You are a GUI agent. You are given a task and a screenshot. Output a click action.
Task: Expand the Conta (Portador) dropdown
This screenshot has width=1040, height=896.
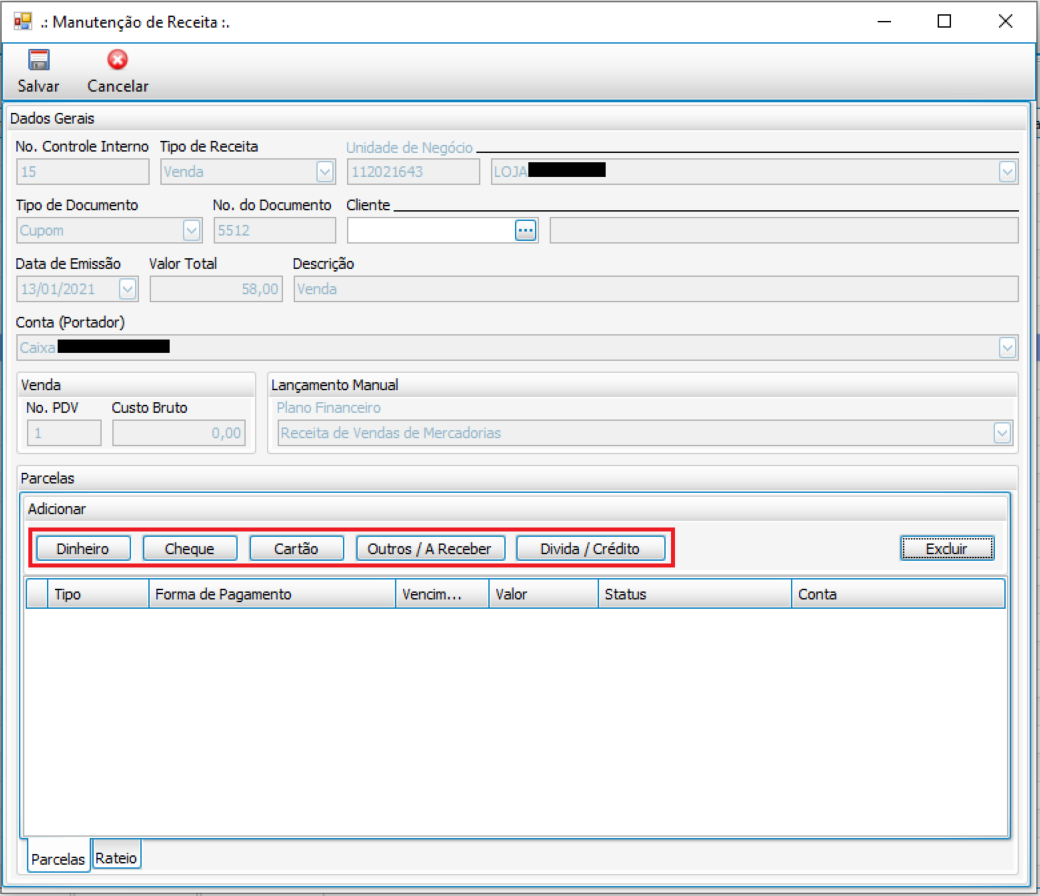[1007, 348]
